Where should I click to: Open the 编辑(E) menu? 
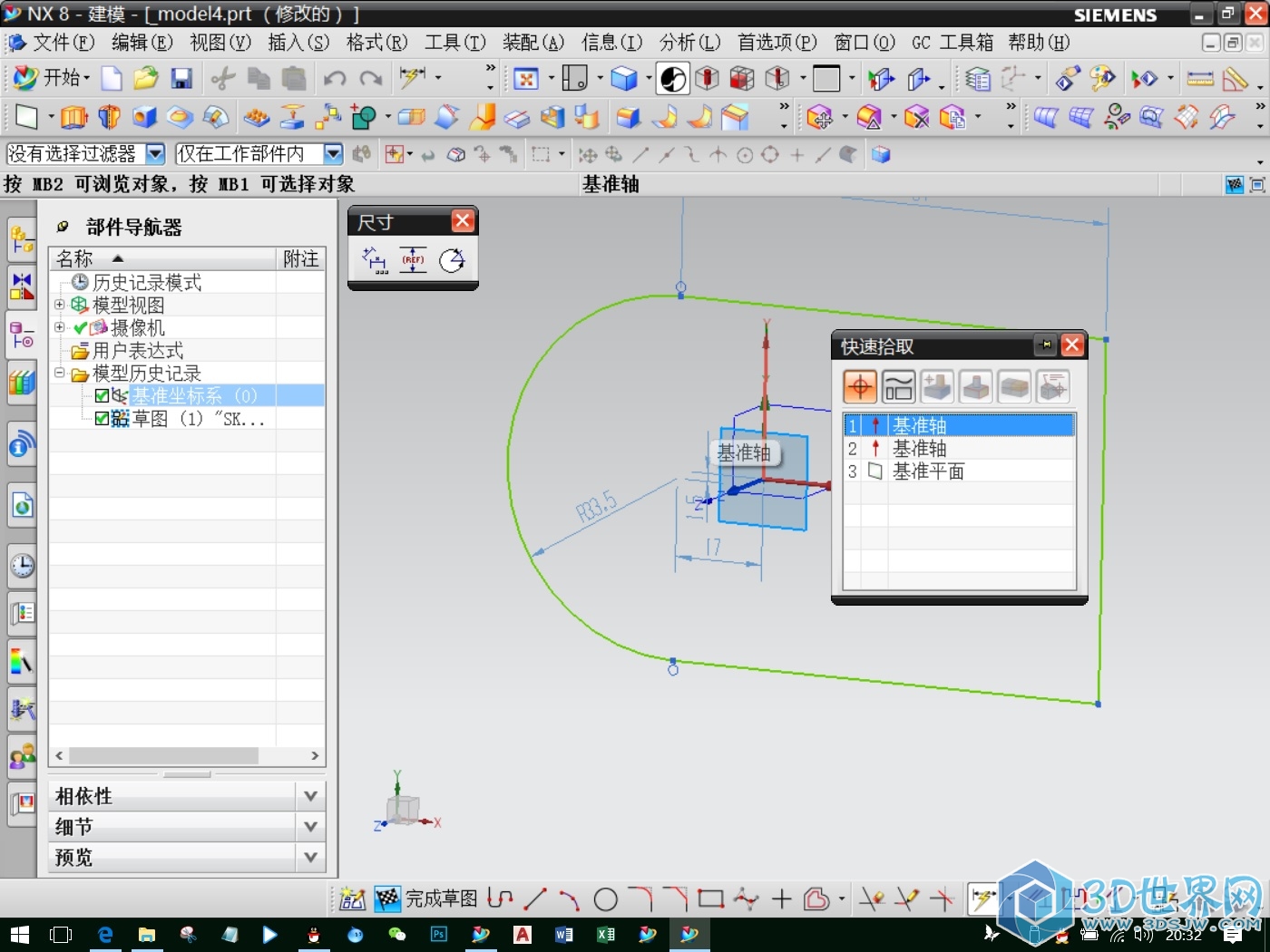point(142,43)
